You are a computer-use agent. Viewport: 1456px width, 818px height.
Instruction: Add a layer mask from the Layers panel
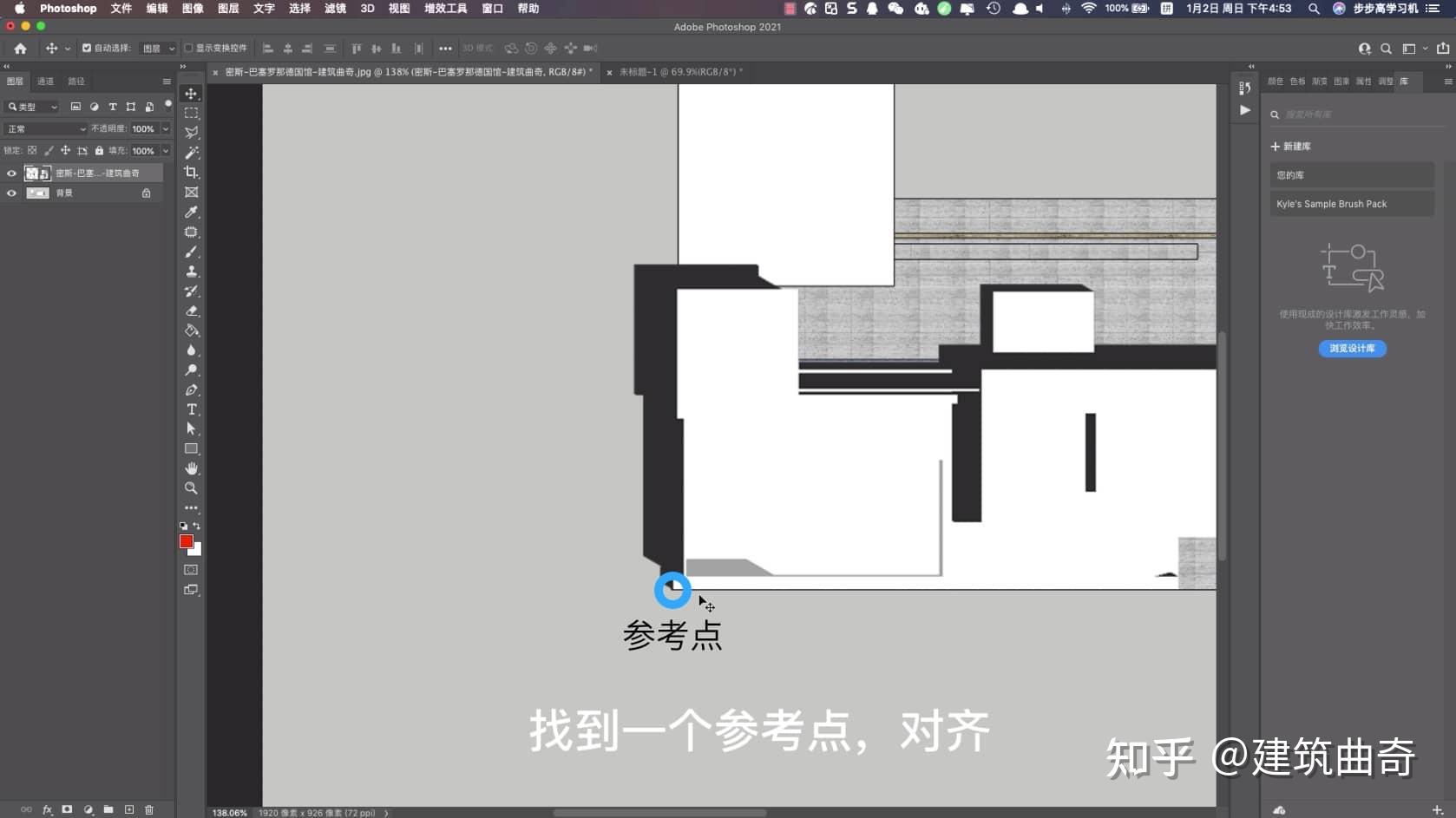pyautogui.click(x=68, y=810)
